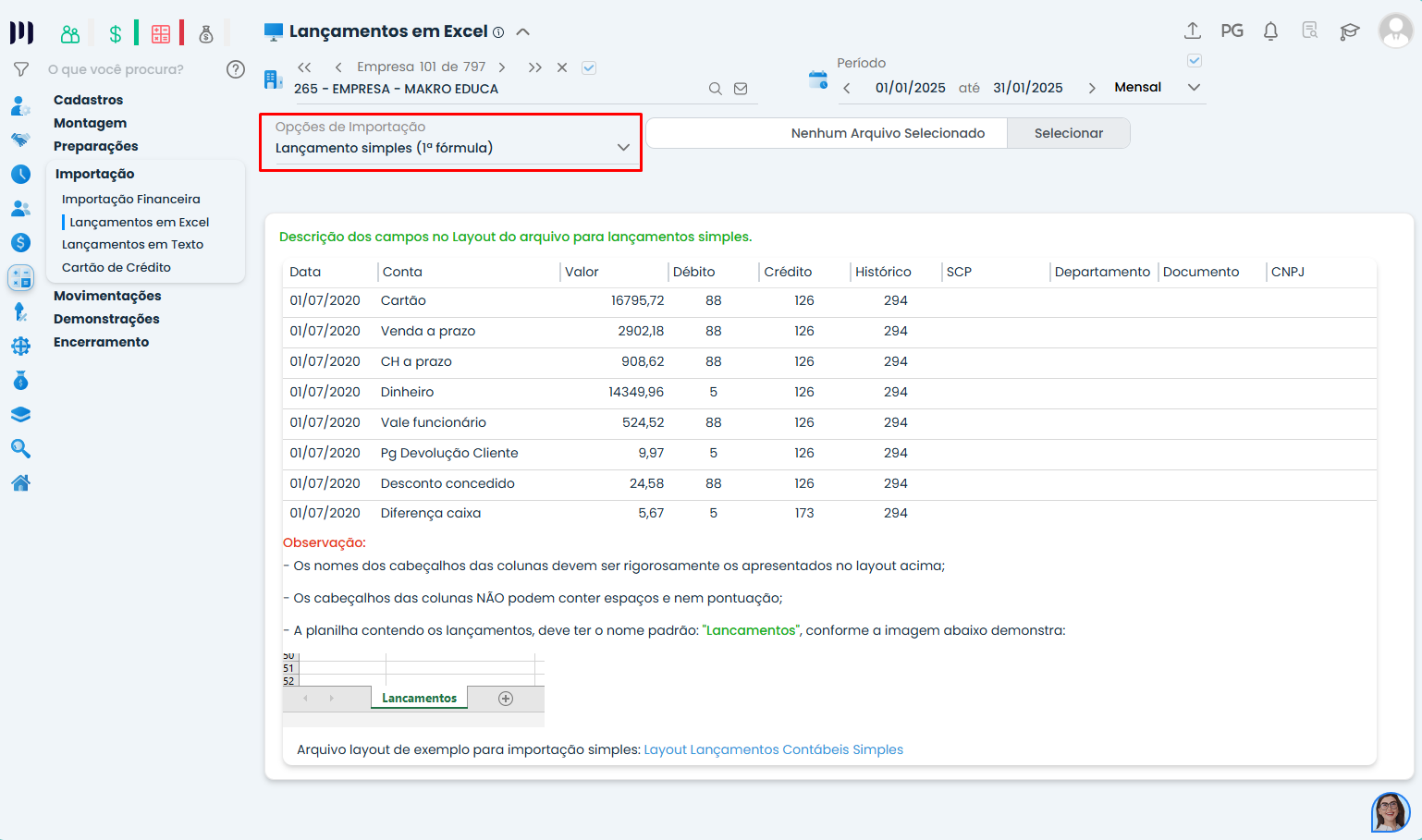1422x840 pixels.
Task: Click the Selecionar file button
Action: [x=1068, y=133]
